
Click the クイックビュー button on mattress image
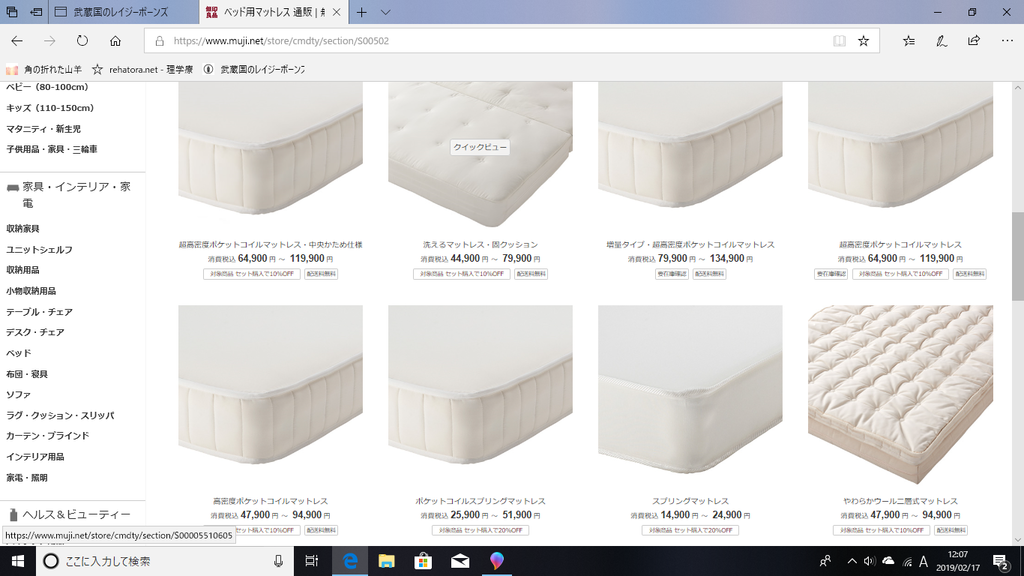[480, 147]
